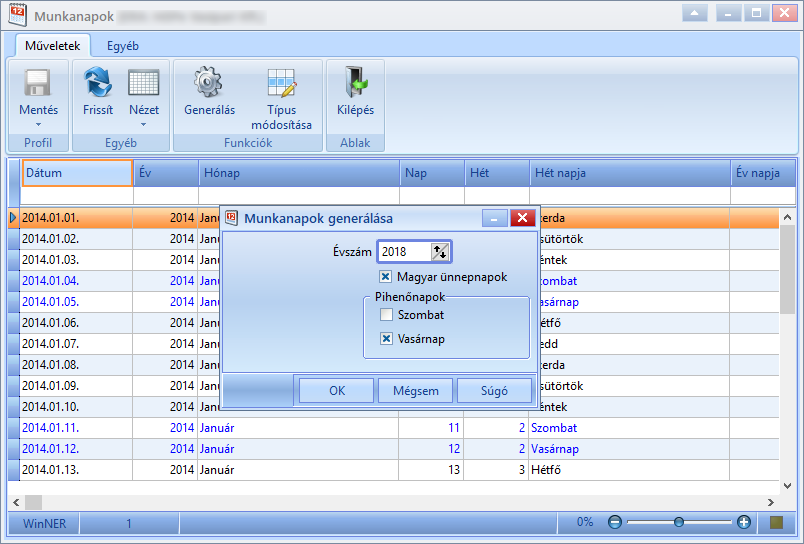Screen dimensions: 804x544
Task: Open the Nézet grid view icon
Action: [144, 83]
